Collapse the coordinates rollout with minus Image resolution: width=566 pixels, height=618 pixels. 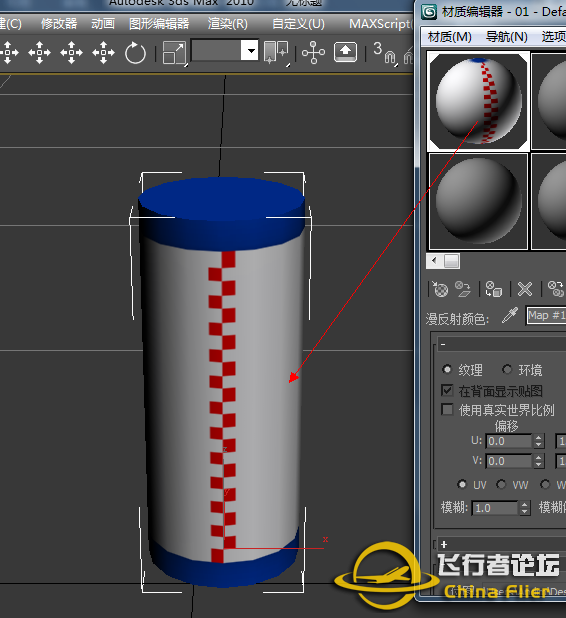(443, 344)
